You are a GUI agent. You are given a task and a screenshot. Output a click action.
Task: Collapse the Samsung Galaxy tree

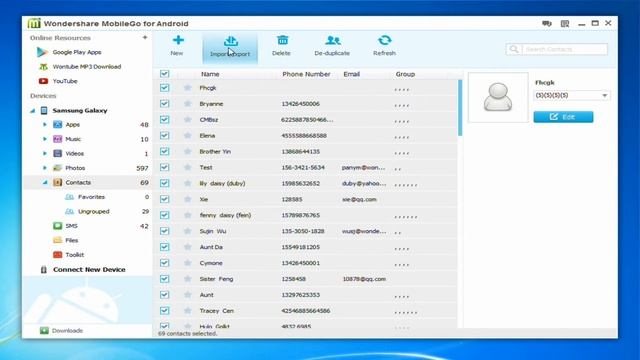(33, 111)
